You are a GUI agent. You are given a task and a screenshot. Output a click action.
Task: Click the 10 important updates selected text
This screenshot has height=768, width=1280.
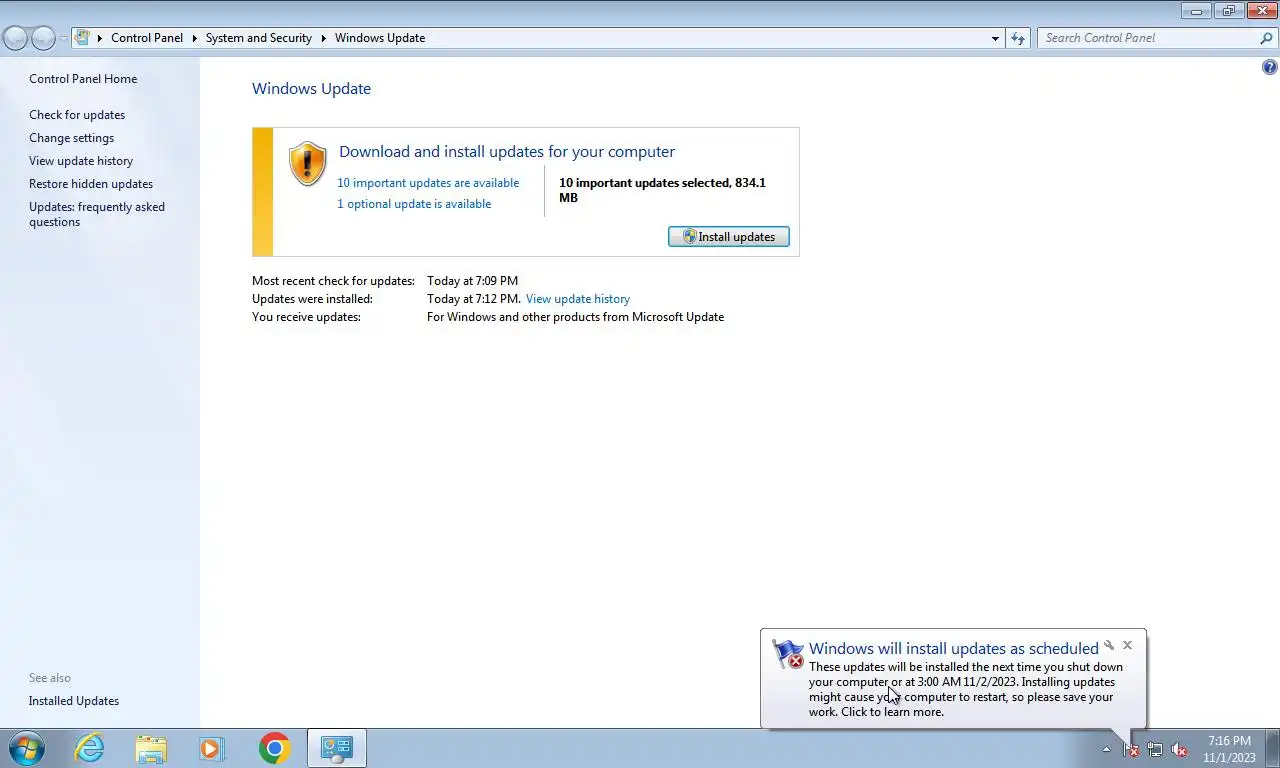coord(662,190)
